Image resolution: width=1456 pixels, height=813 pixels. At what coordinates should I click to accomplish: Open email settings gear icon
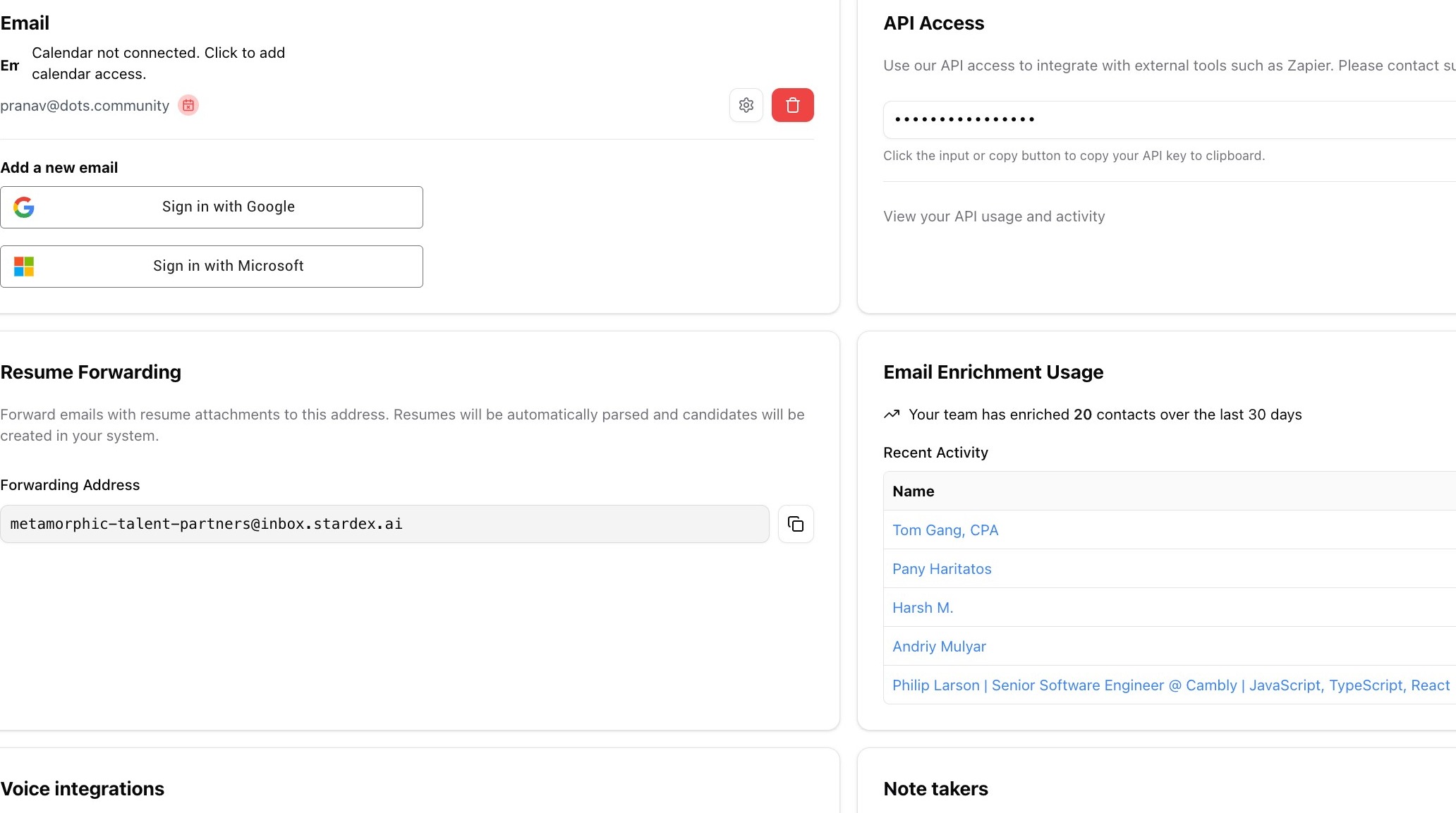pyautogui.click(x=746, y=105)
